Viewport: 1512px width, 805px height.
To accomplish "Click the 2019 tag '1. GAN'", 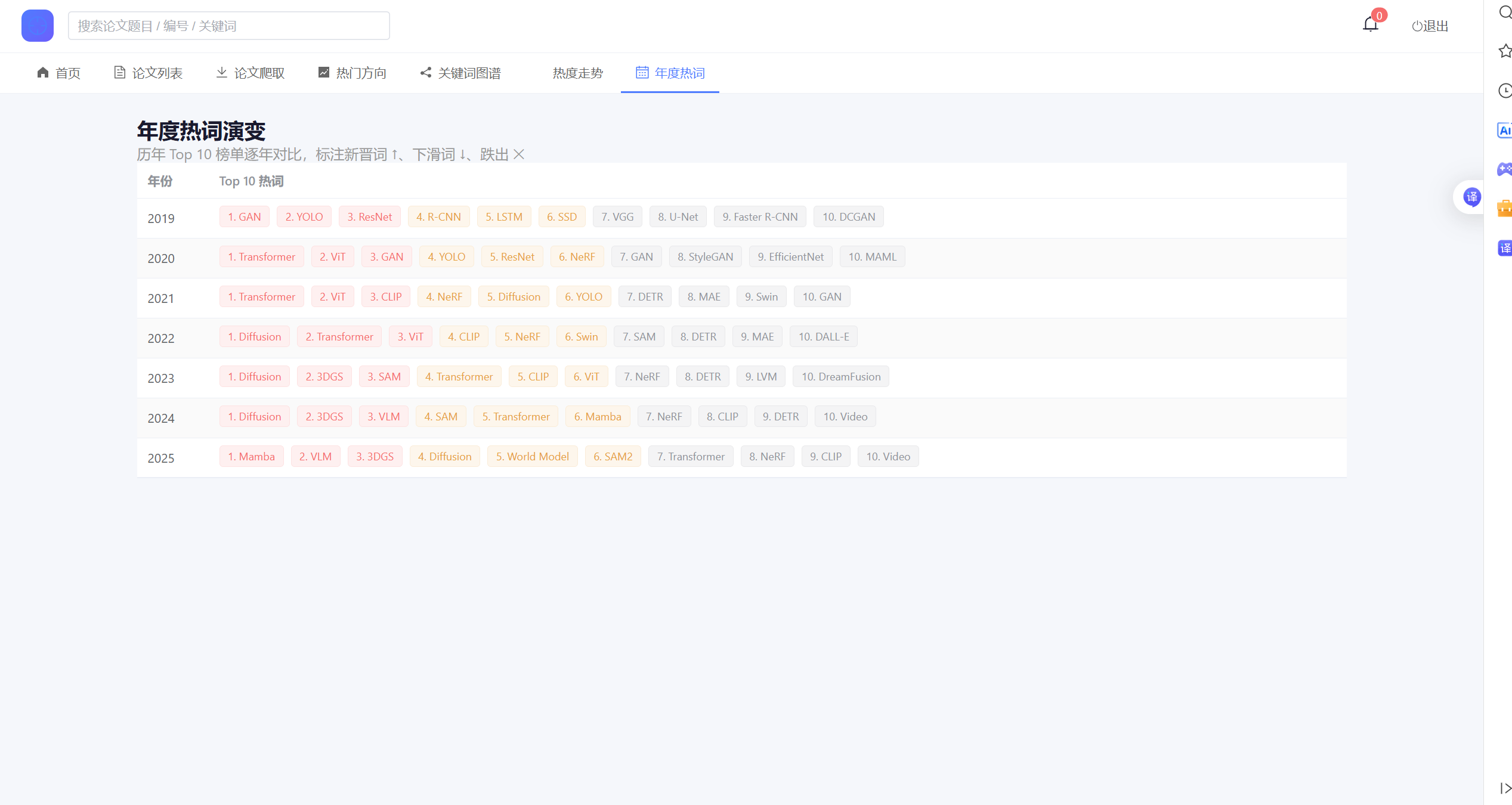I will pyautogui.click(x=245, y=217).
